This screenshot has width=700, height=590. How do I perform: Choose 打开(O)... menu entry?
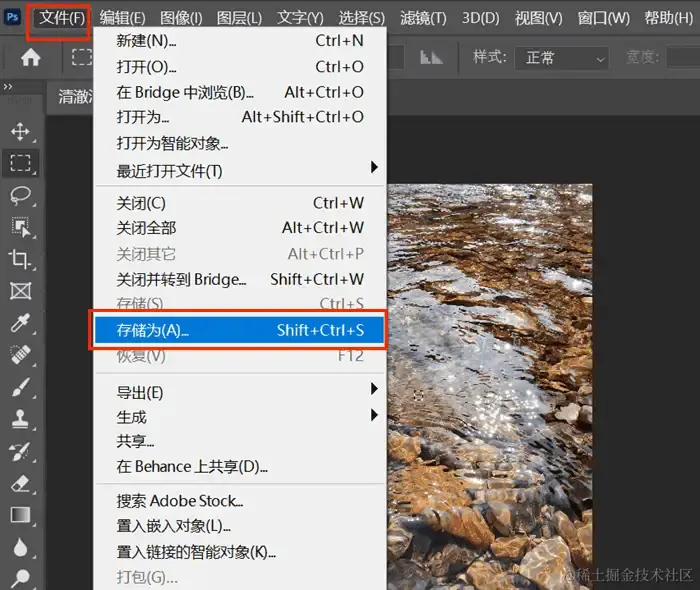pos(240,66)
